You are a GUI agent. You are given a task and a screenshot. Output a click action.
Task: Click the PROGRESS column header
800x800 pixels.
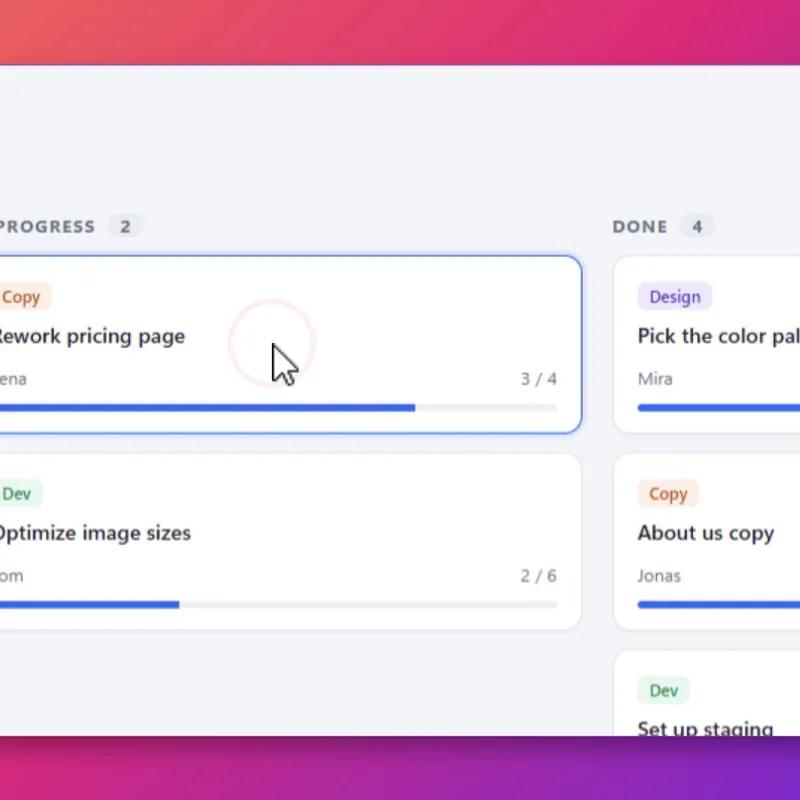tap(47, 227)
